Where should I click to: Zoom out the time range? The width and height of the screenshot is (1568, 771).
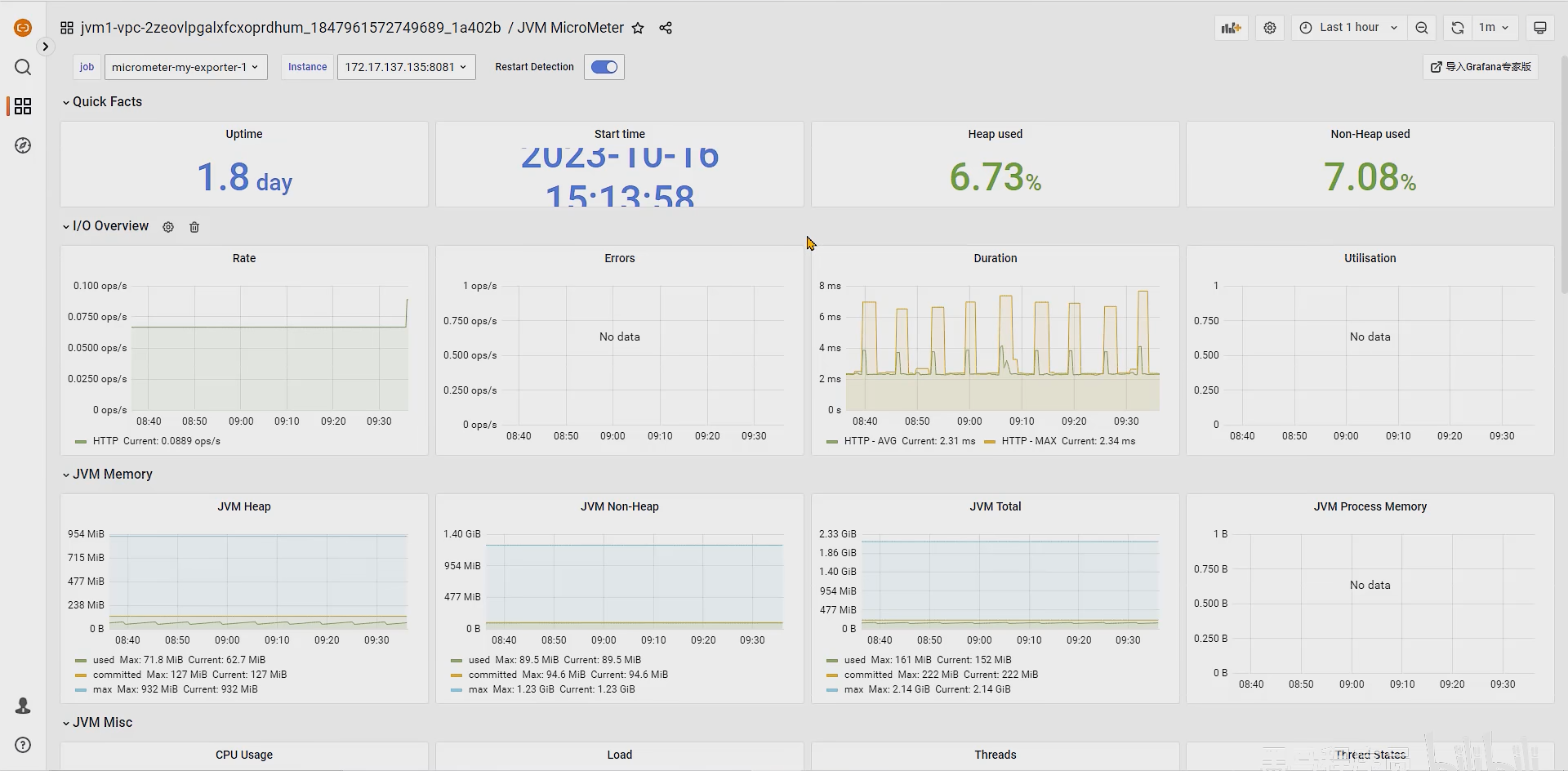pyautogui.click(x=1422, y=28)
